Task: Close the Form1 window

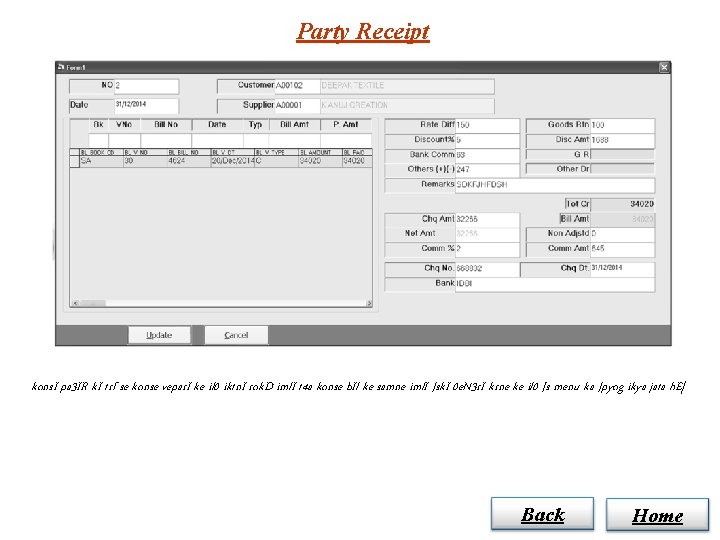Action: tap(664, 68)
